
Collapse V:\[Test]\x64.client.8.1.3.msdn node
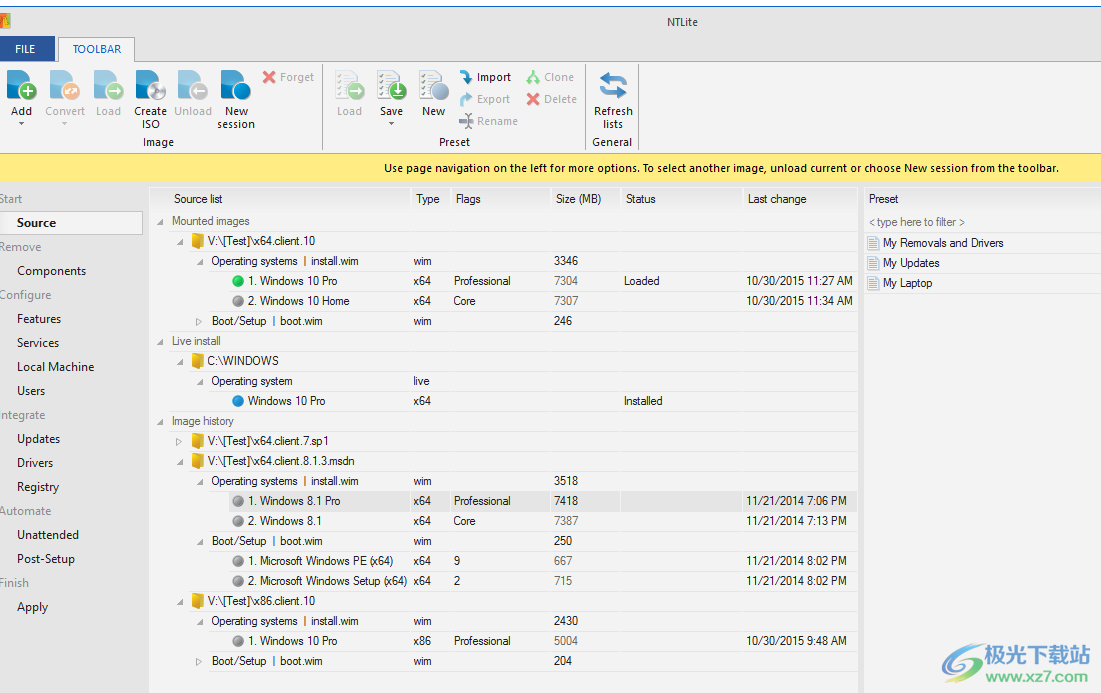coord(180,462)
